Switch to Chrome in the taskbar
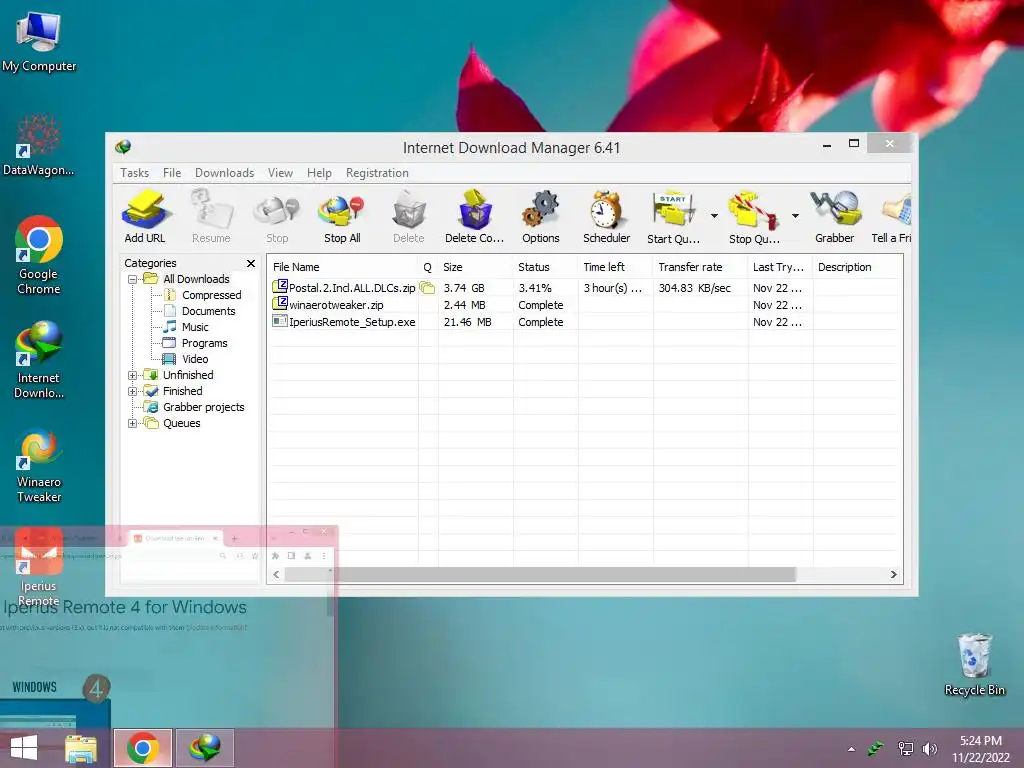 (x=143, y=748)
